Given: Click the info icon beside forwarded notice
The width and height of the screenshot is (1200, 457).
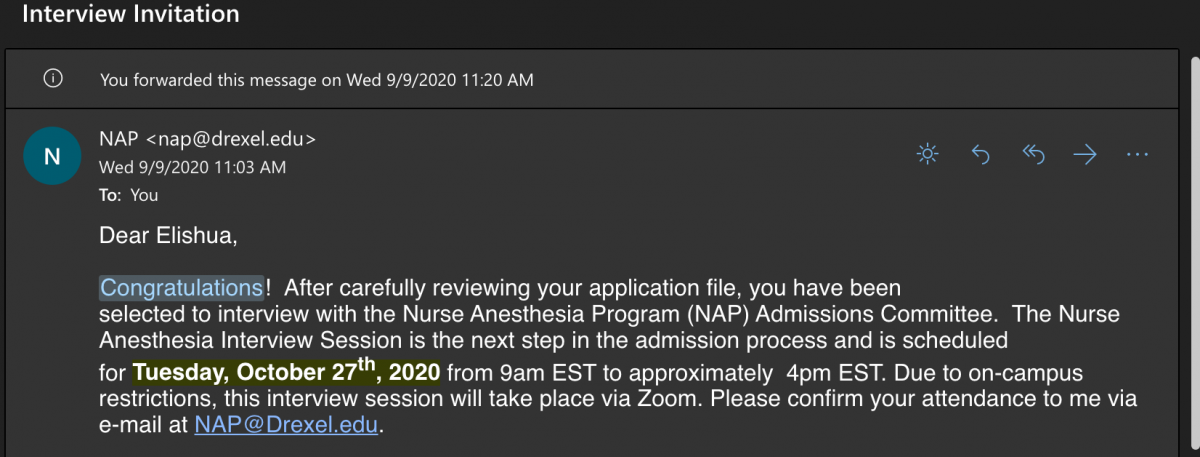Looking at the screenshot, I should tap(54, 79).
